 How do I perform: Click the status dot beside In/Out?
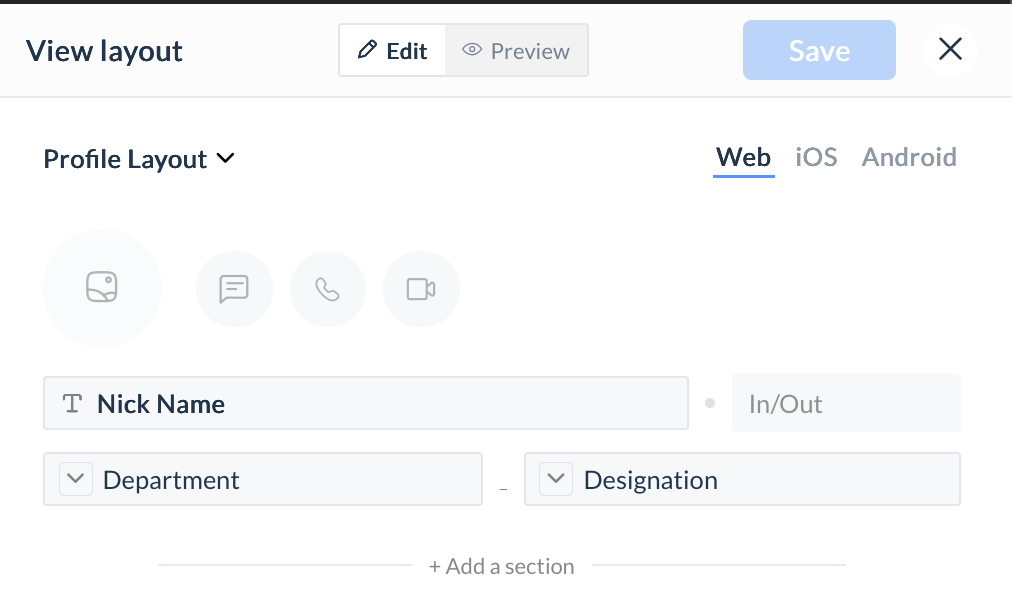click(x=710, y=403)
